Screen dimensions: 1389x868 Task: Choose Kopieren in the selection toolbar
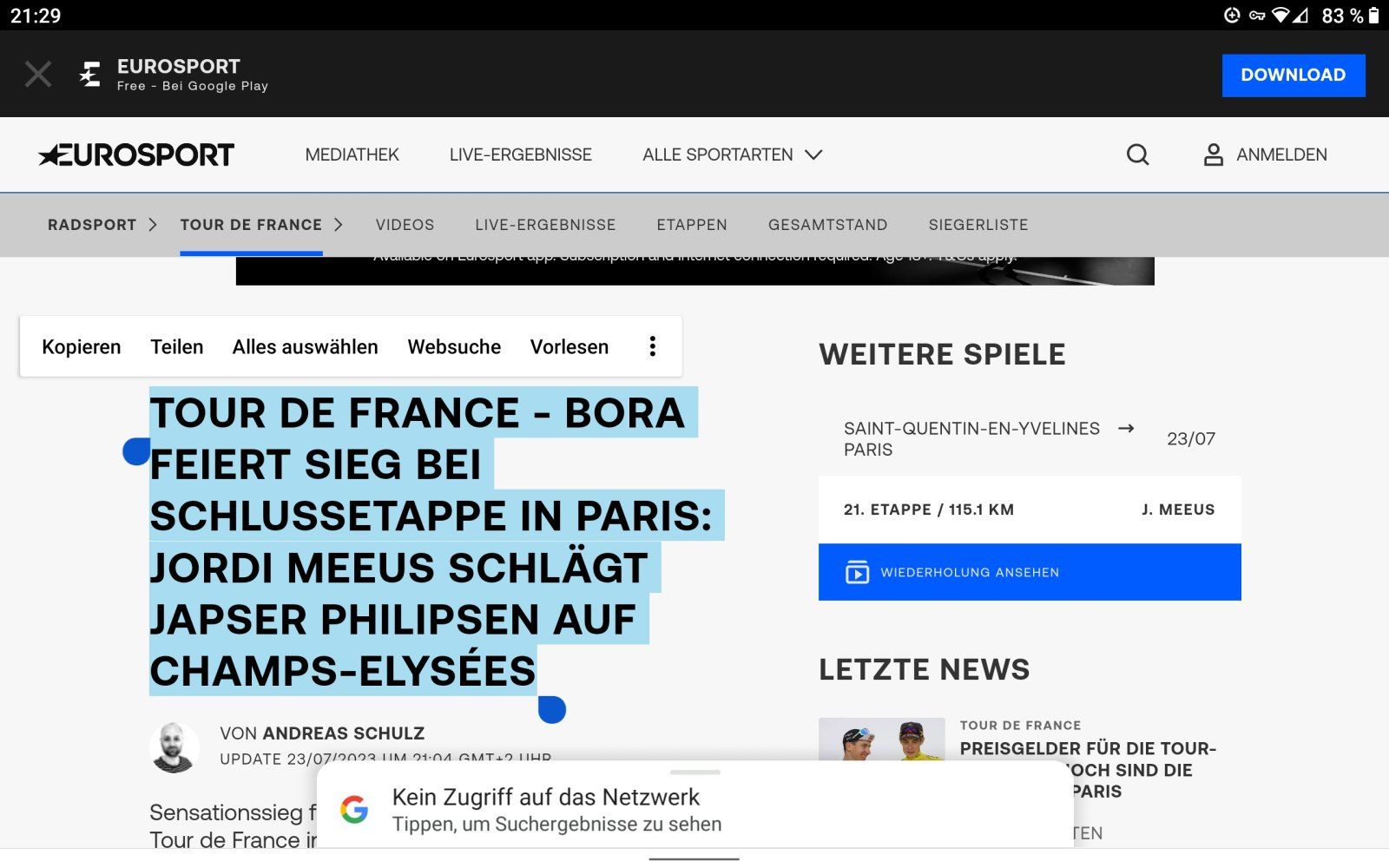click(x=82, y=346)
